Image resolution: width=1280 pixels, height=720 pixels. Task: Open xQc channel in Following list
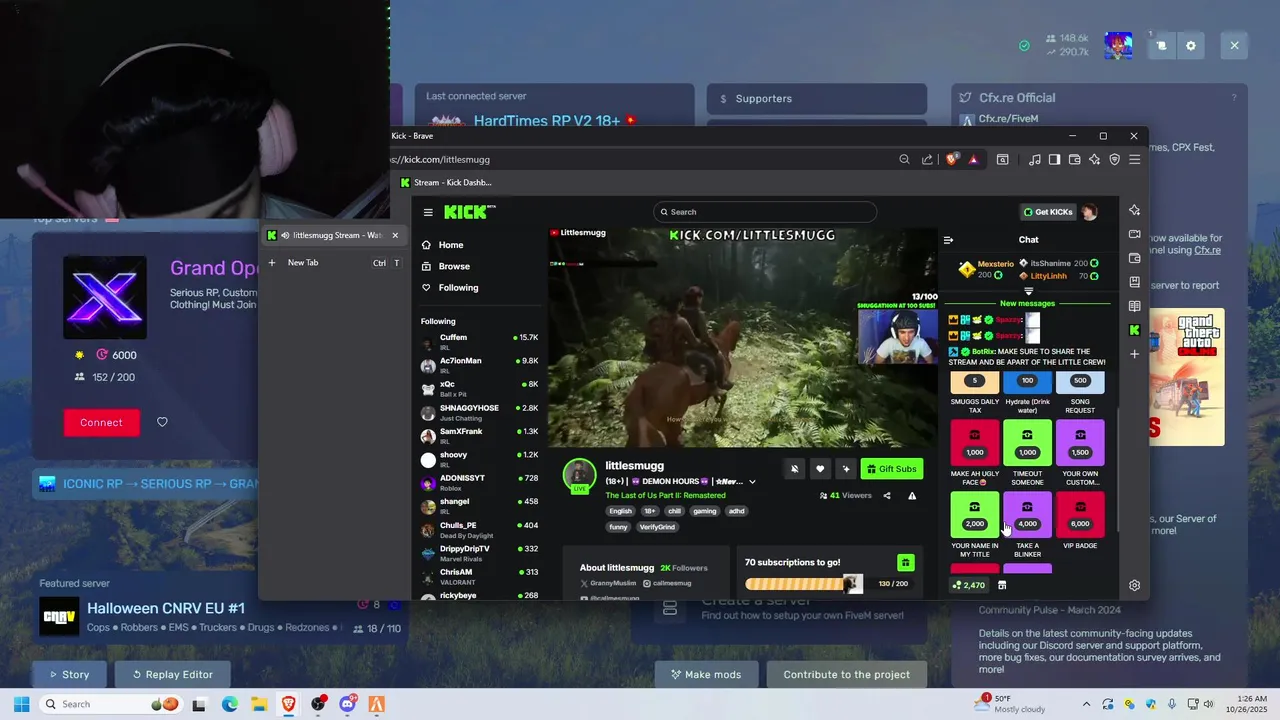tap(480, 388)
